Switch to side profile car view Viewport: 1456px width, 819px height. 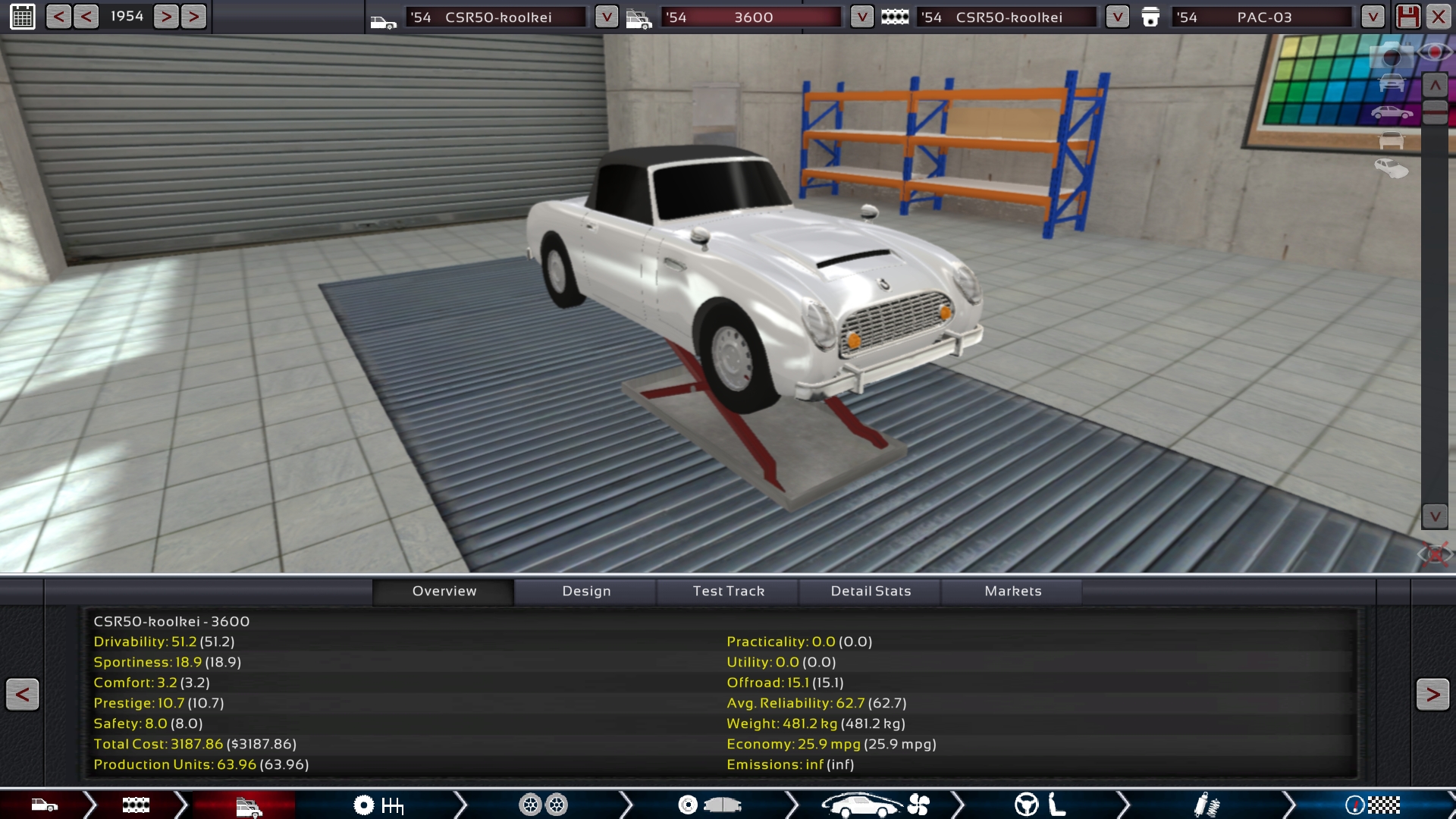1391,113
